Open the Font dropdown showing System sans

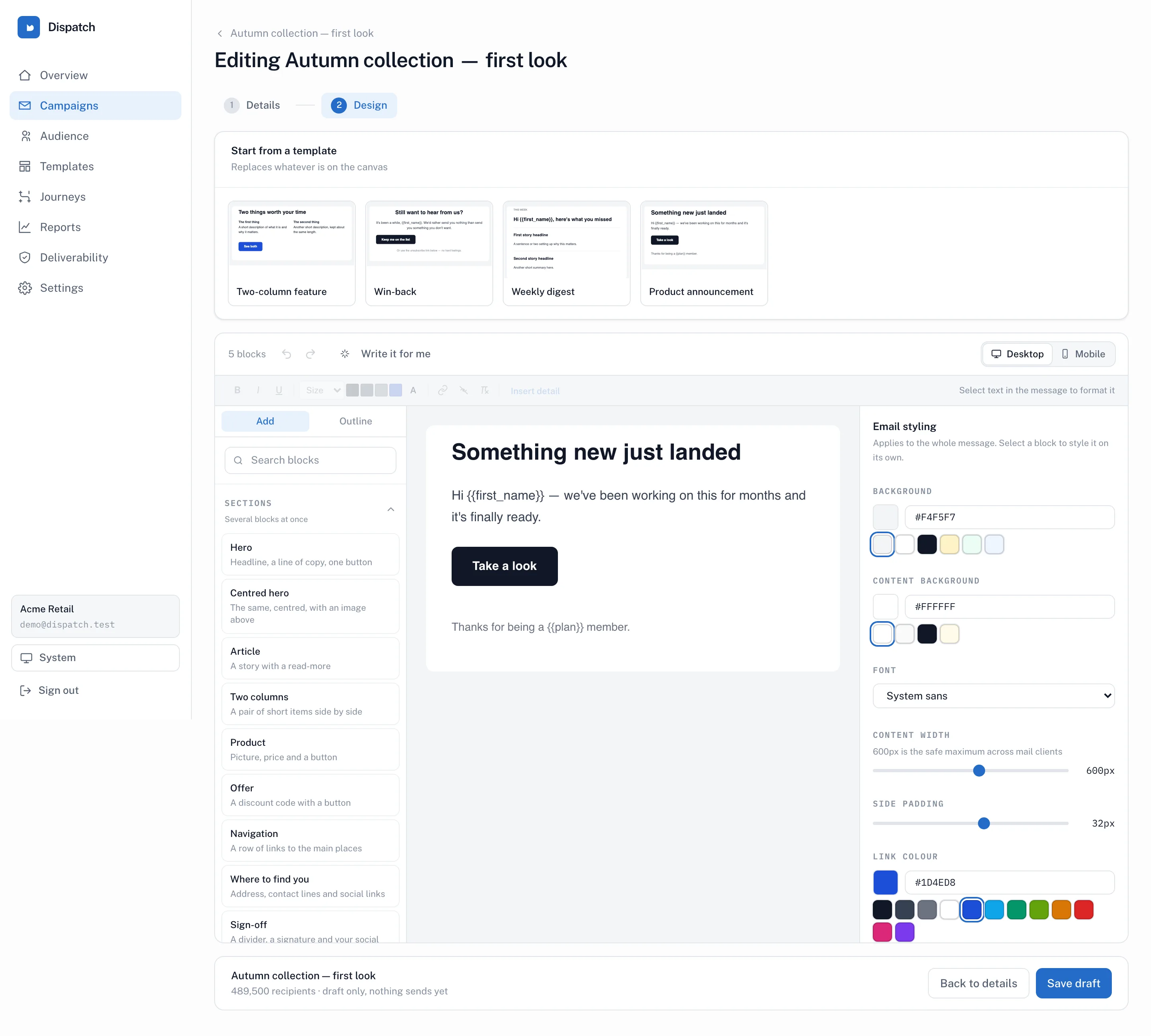pos(993,695)
